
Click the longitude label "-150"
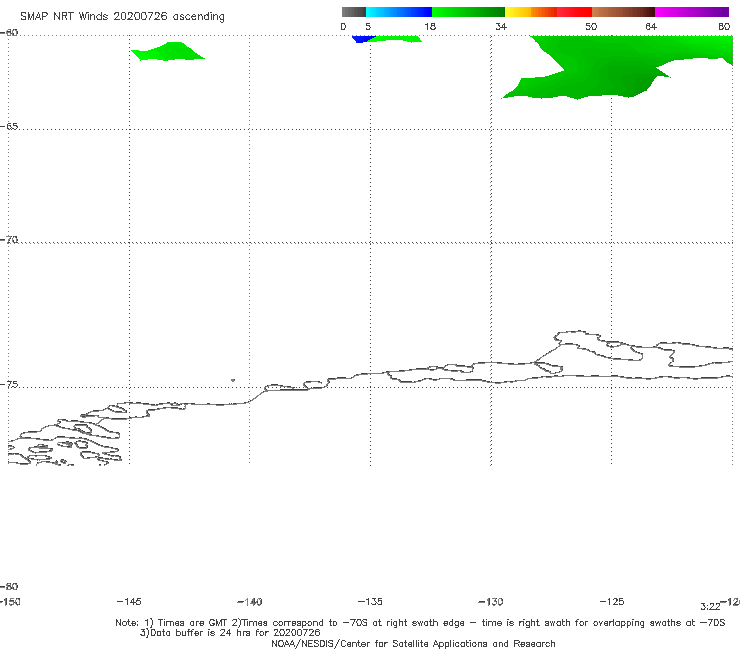10,601
